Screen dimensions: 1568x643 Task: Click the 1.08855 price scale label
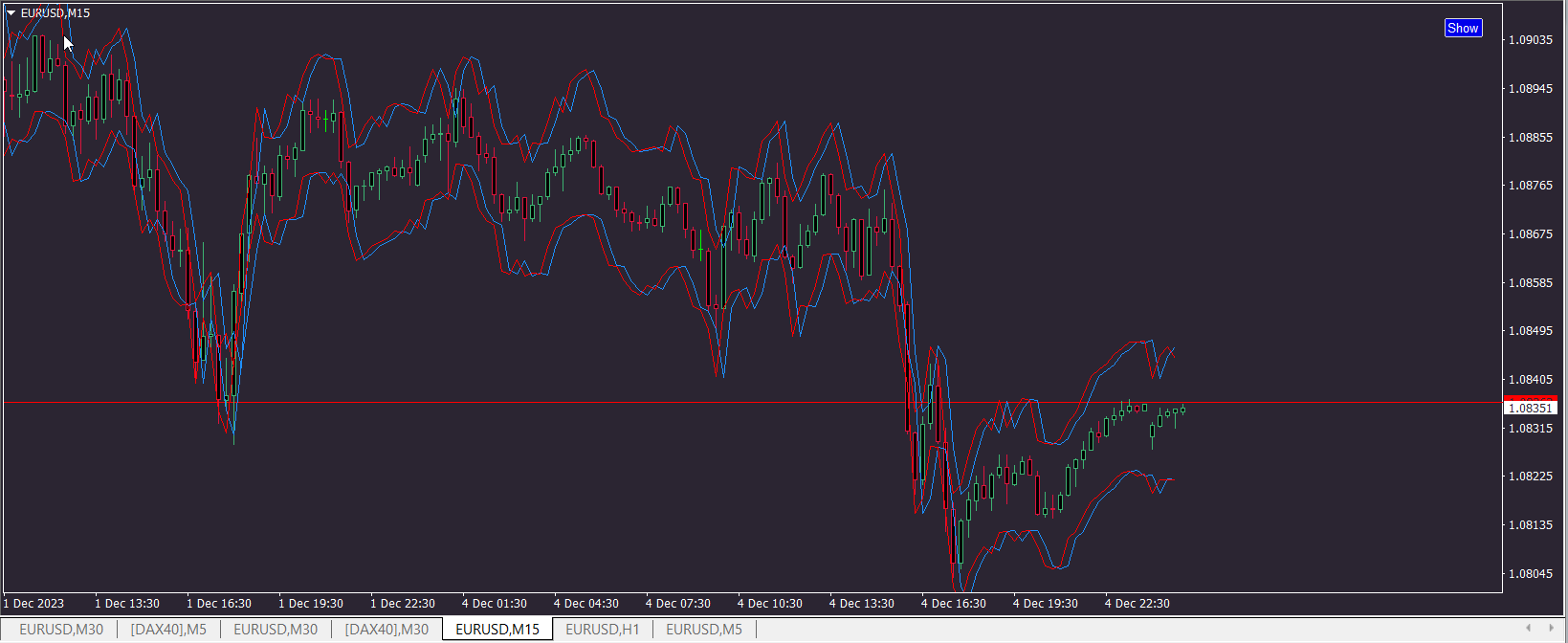pyautogui.click(x=1531, y=138)
